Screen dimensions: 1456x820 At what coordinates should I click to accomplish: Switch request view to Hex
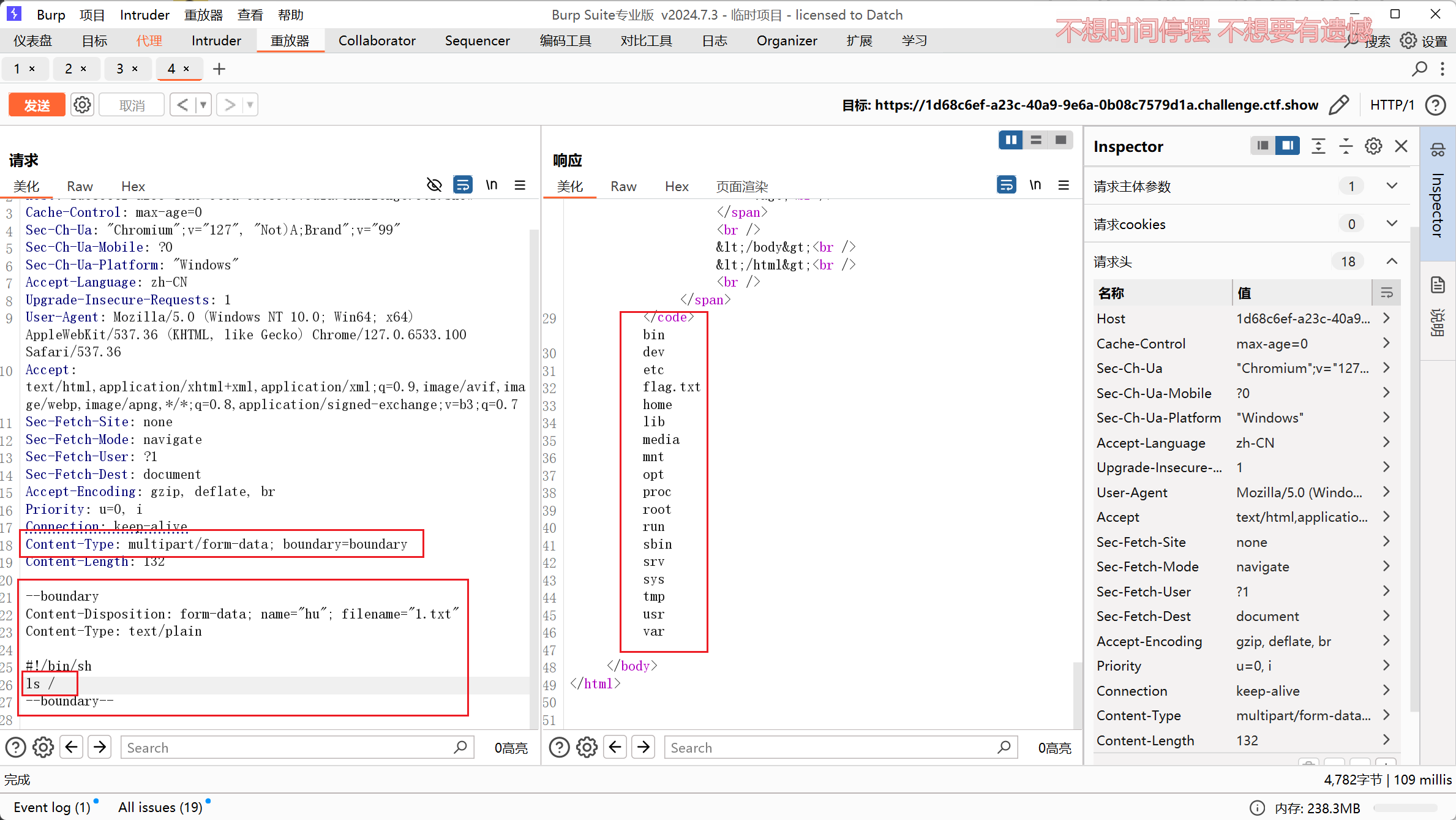click(x=133, y=186)
